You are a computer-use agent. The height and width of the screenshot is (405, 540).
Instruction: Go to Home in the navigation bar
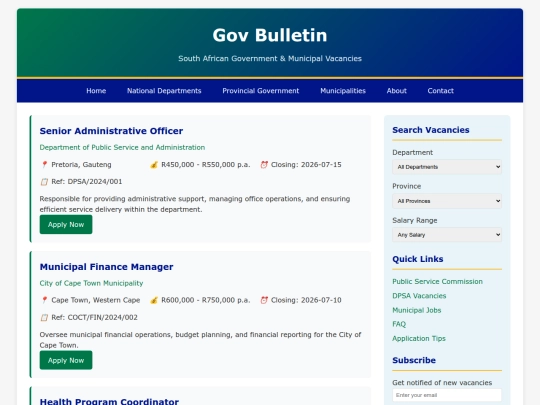point(96,91)
